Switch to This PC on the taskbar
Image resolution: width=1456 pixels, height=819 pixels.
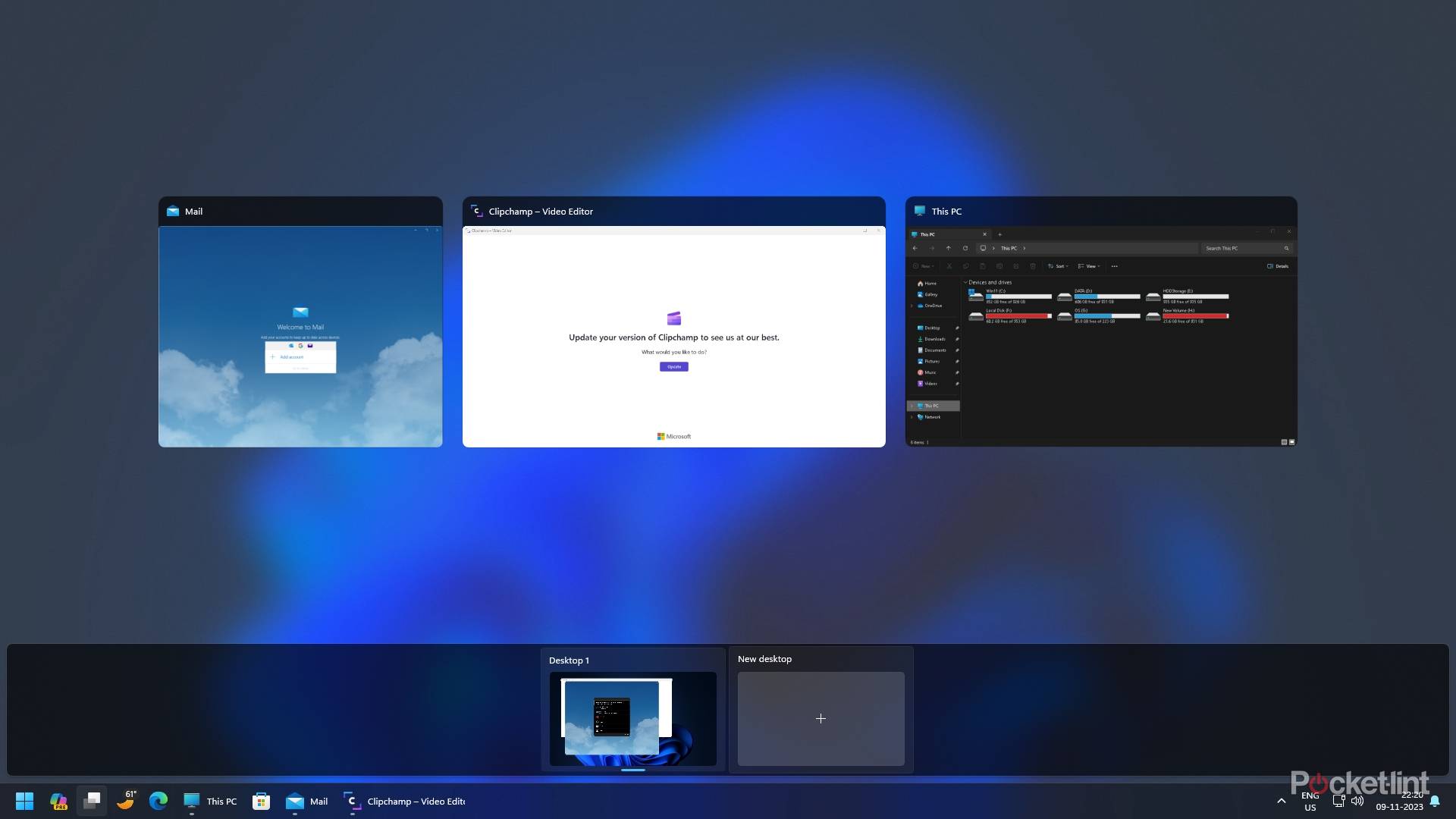[210, 801]
